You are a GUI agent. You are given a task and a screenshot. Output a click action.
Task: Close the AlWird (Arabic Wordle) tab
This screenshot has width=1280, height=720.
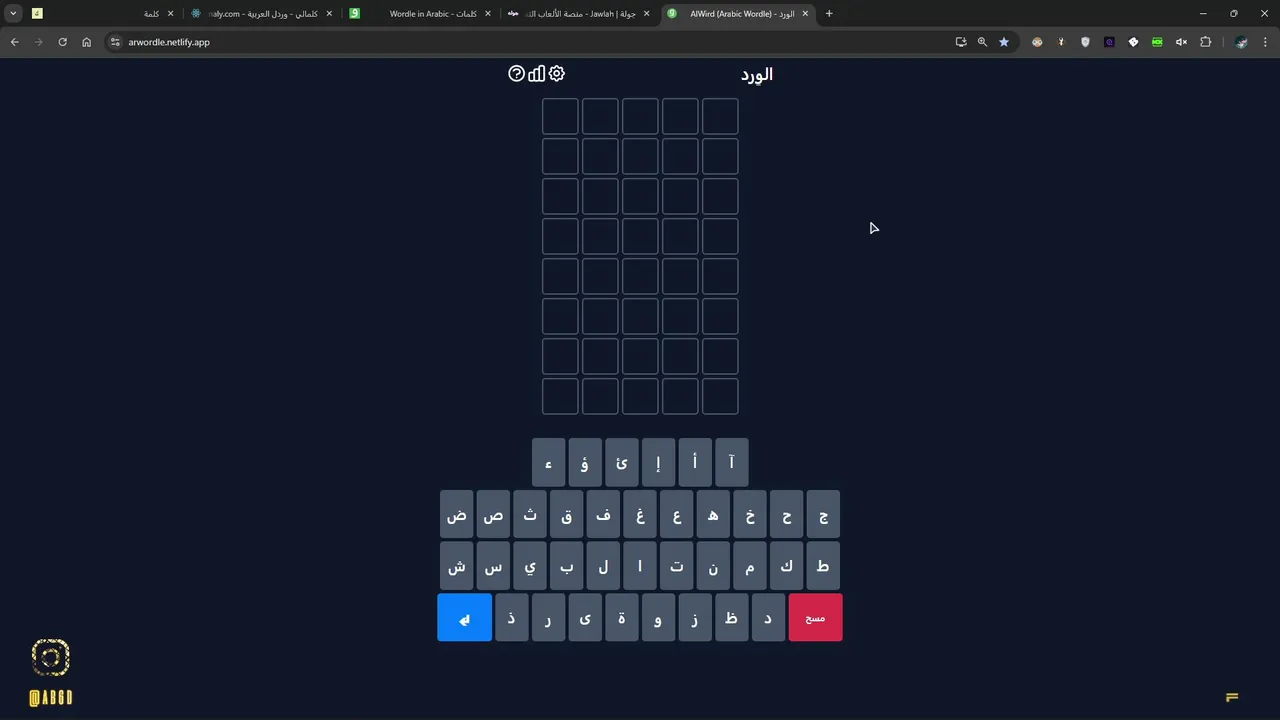point(805,14)
